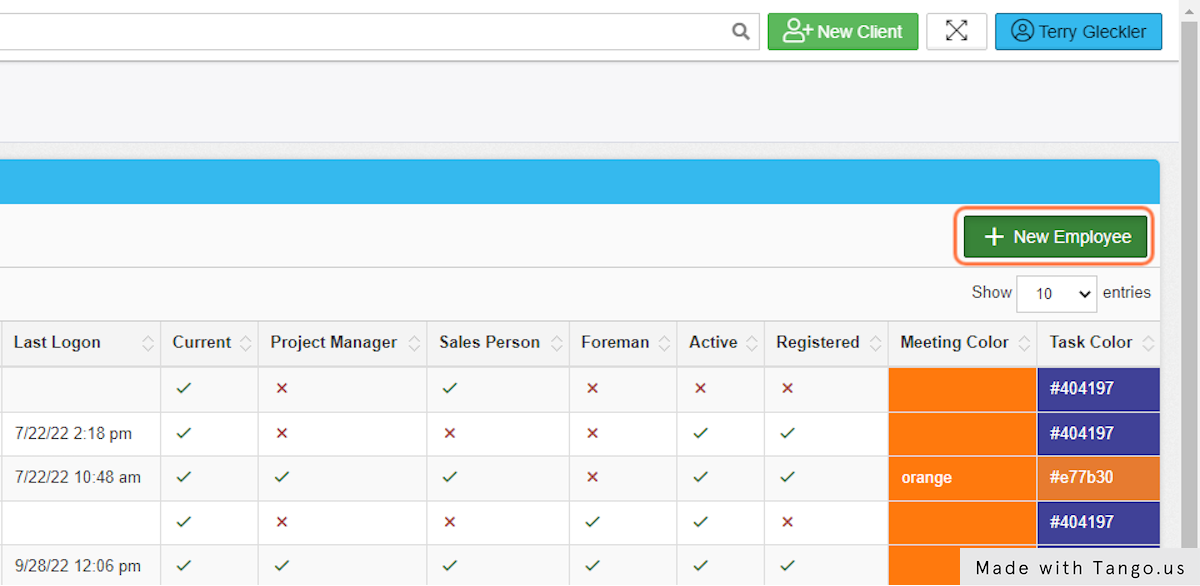Click the add-person icon on New Client button
The width and height of the screenshot is (1200, 586).
point(795,31)
